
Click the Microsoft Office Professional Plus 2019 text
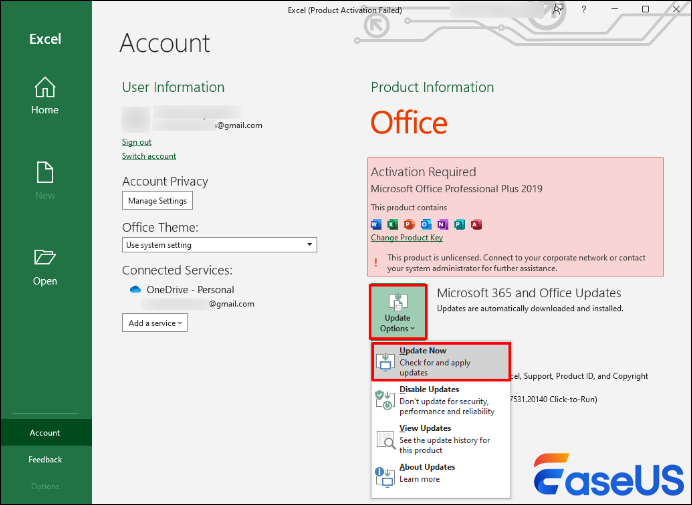click(x=456, y=189)
